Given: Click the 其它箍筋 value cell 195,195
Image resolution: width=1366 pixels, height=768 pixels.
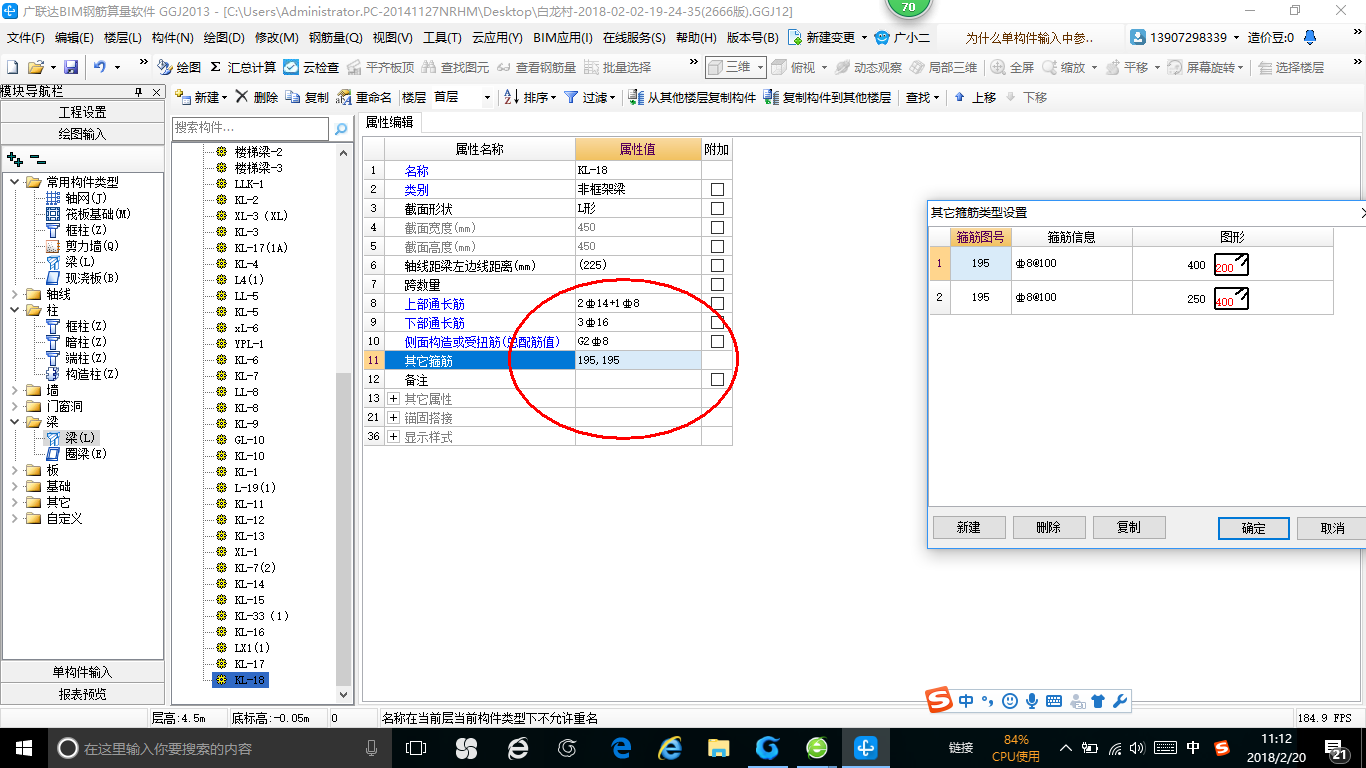Looking at the screenshot, I should (x=638, y=360).
